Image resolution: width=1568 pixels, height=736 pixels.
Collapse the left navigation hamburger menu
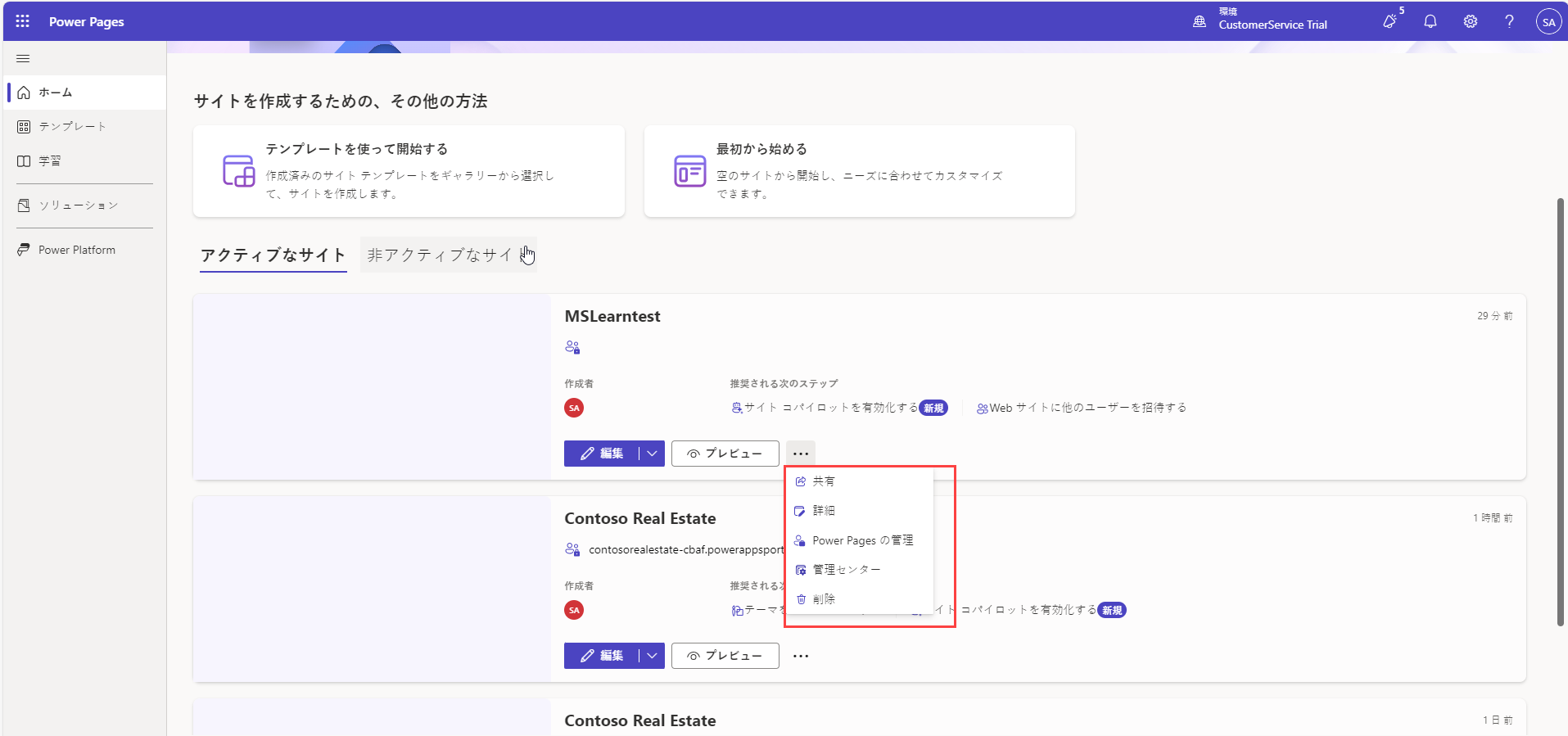click(x=23, y=58)
